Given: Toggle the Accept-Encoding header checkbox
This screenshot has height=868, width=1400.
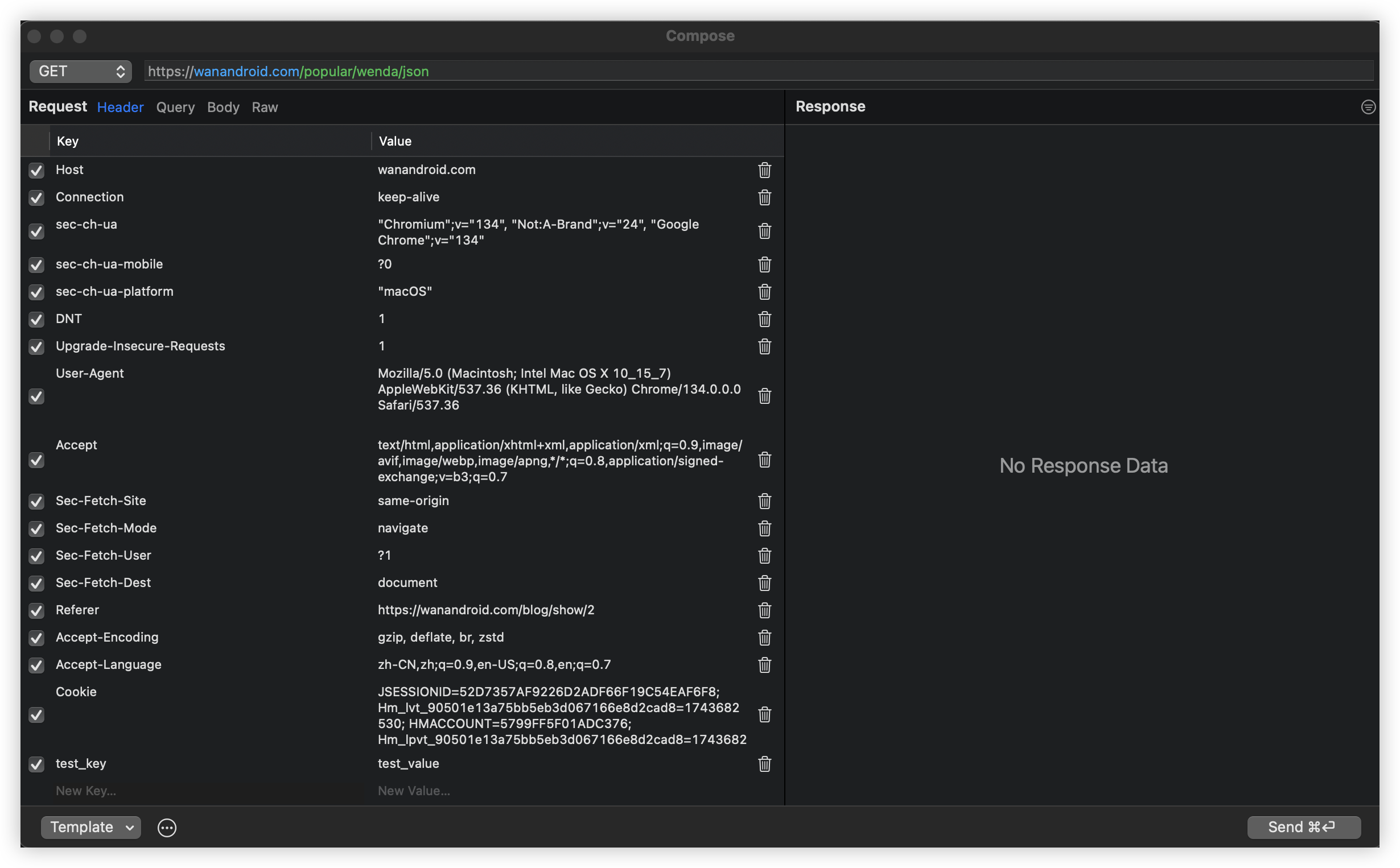Looking at the screenshot, I should coord(37,638).
